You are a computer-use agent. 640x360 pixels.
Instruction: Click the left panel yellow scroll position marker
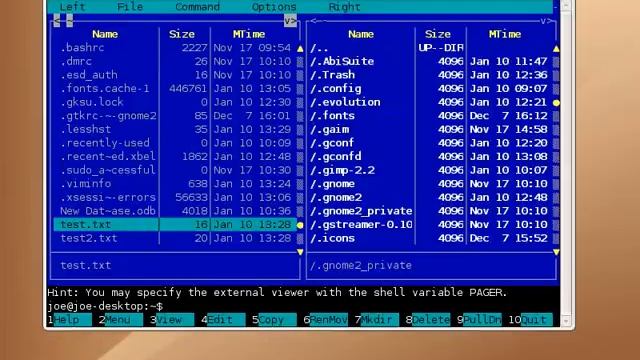coord(300,225)
